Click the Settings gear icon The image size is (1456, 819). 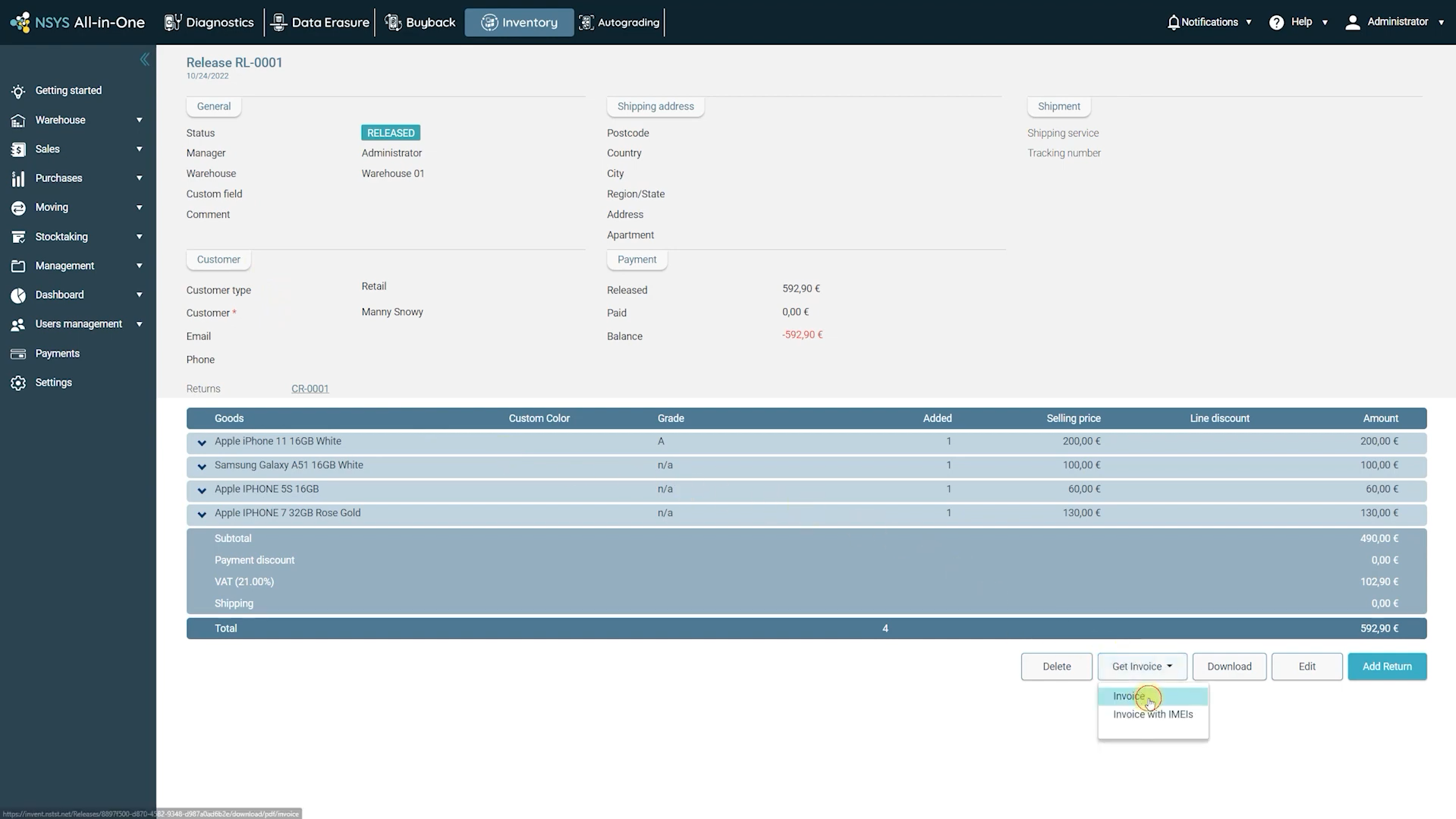(x=18, y=383)
